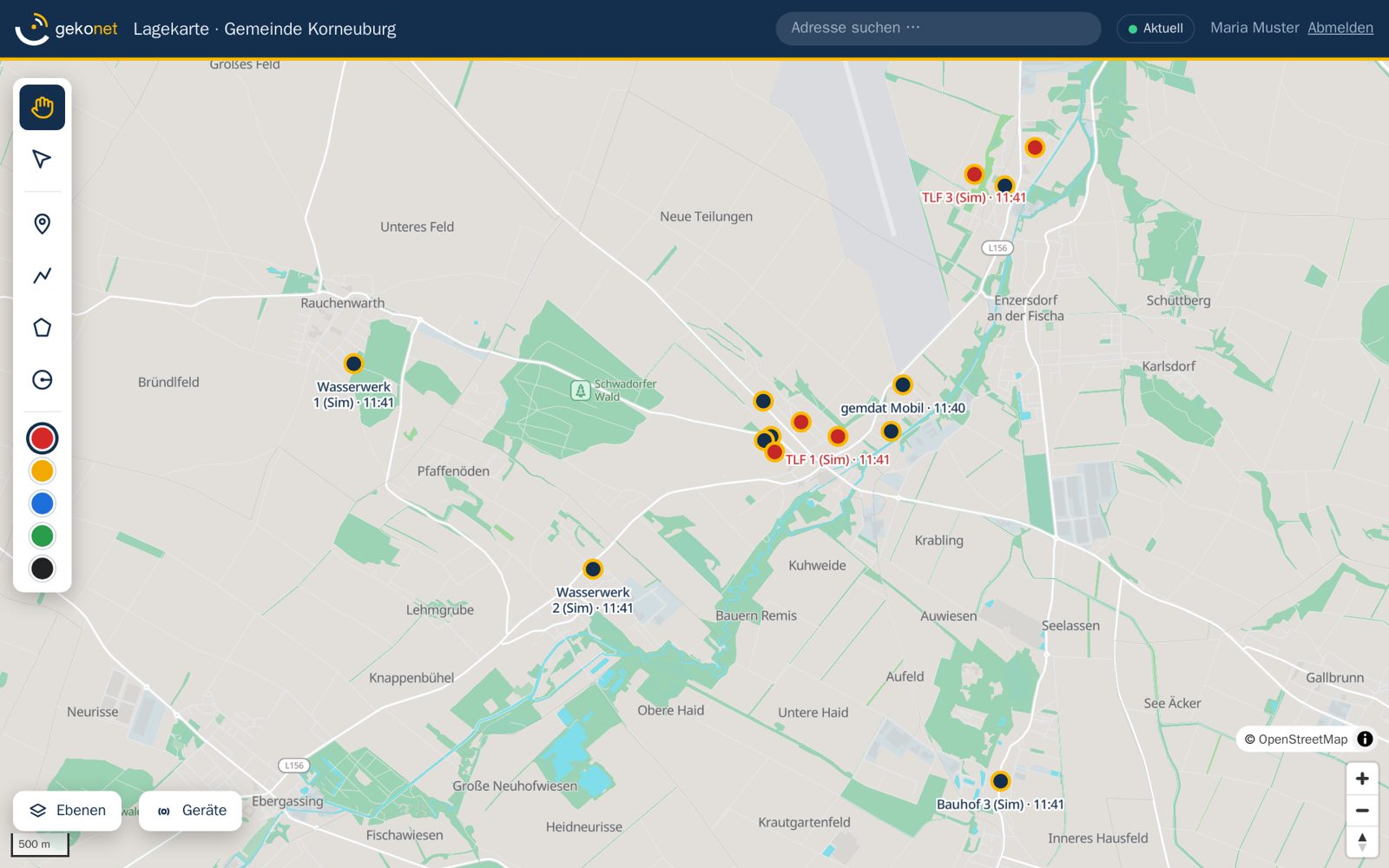Viewport: 1389px width, 868px height.
Task: Click the Maria Muster user name
Action: click(x=1254, y=28)
